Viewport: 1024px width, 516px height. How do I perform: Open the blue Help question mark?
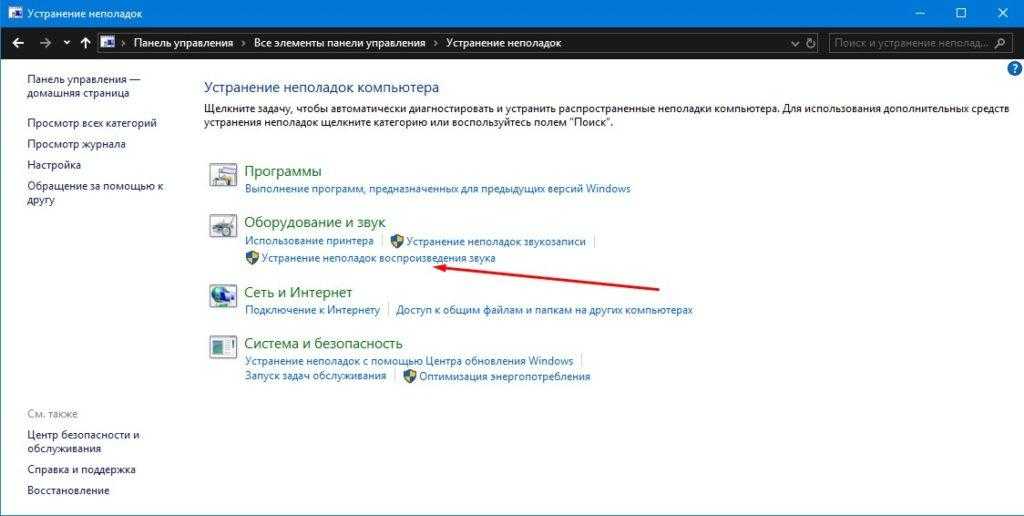(1015, 68)
